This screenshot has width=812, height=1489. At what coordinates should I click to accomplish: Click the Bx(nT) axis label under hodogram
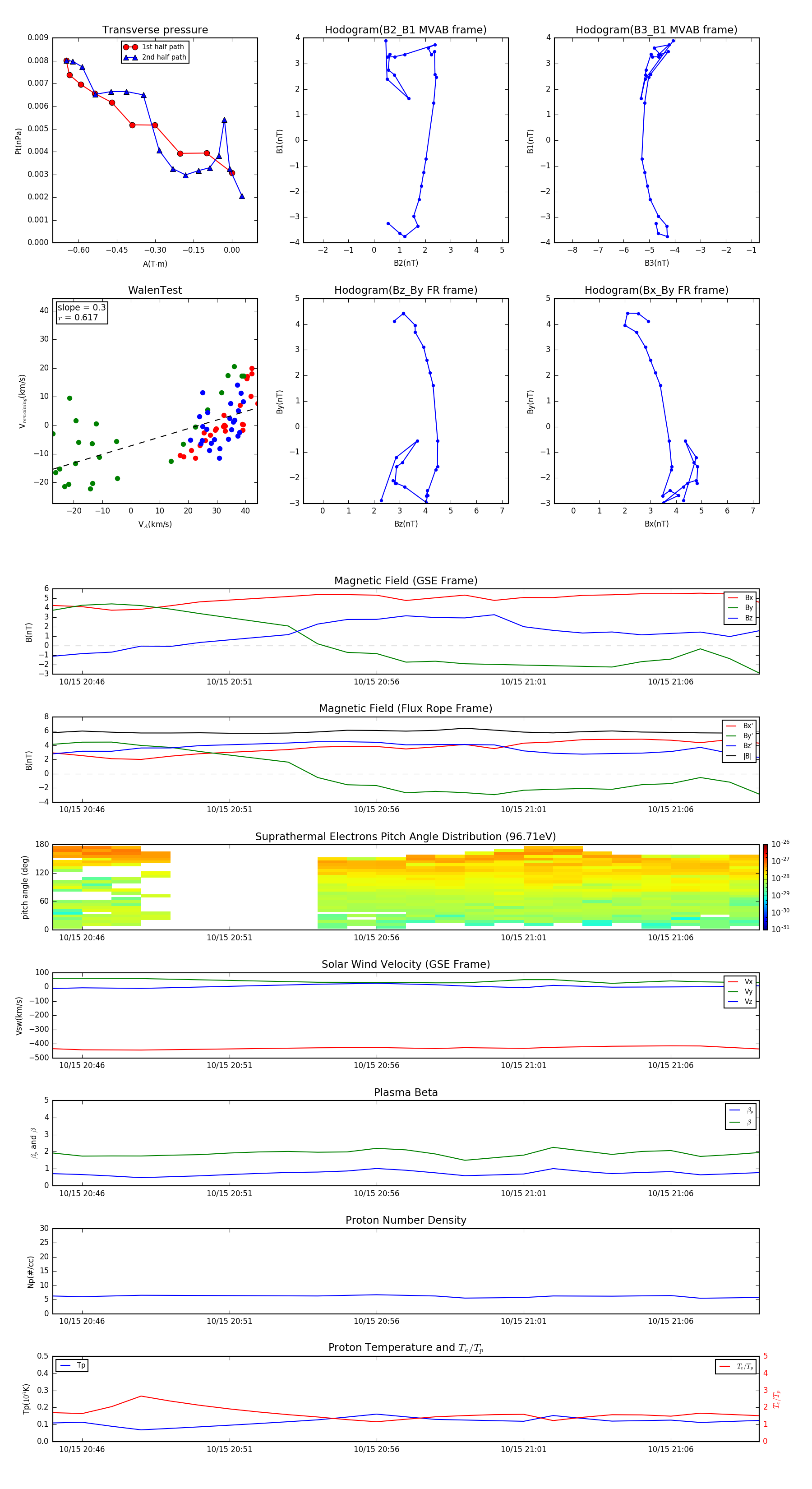pyautogui.click(x=656, y=524)
